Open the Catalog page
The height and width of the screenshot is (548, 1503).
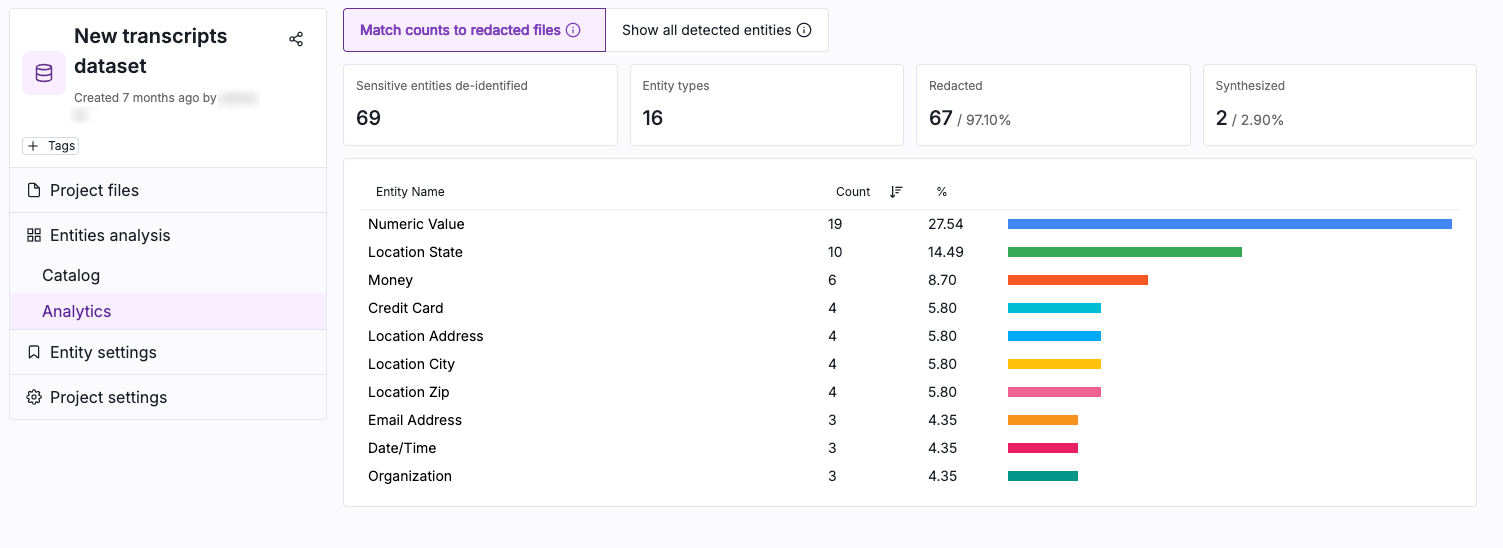coord(71,275)
